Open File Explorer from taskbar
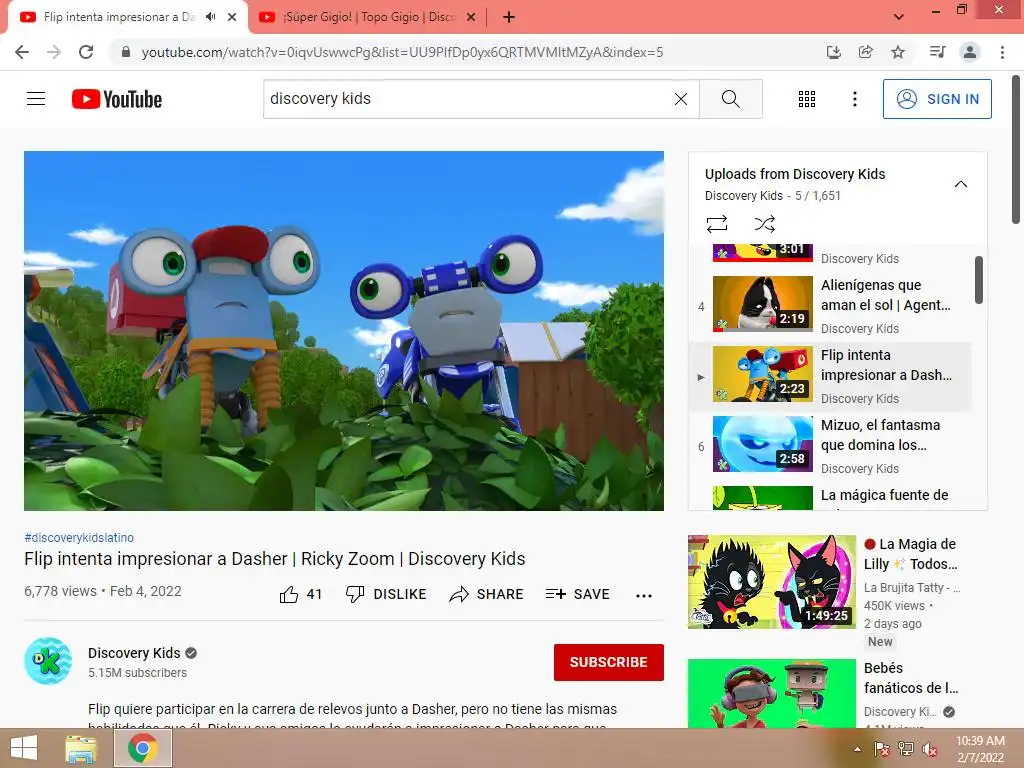The height and width of the screenshot is (768, 1024). coord(81,748)
